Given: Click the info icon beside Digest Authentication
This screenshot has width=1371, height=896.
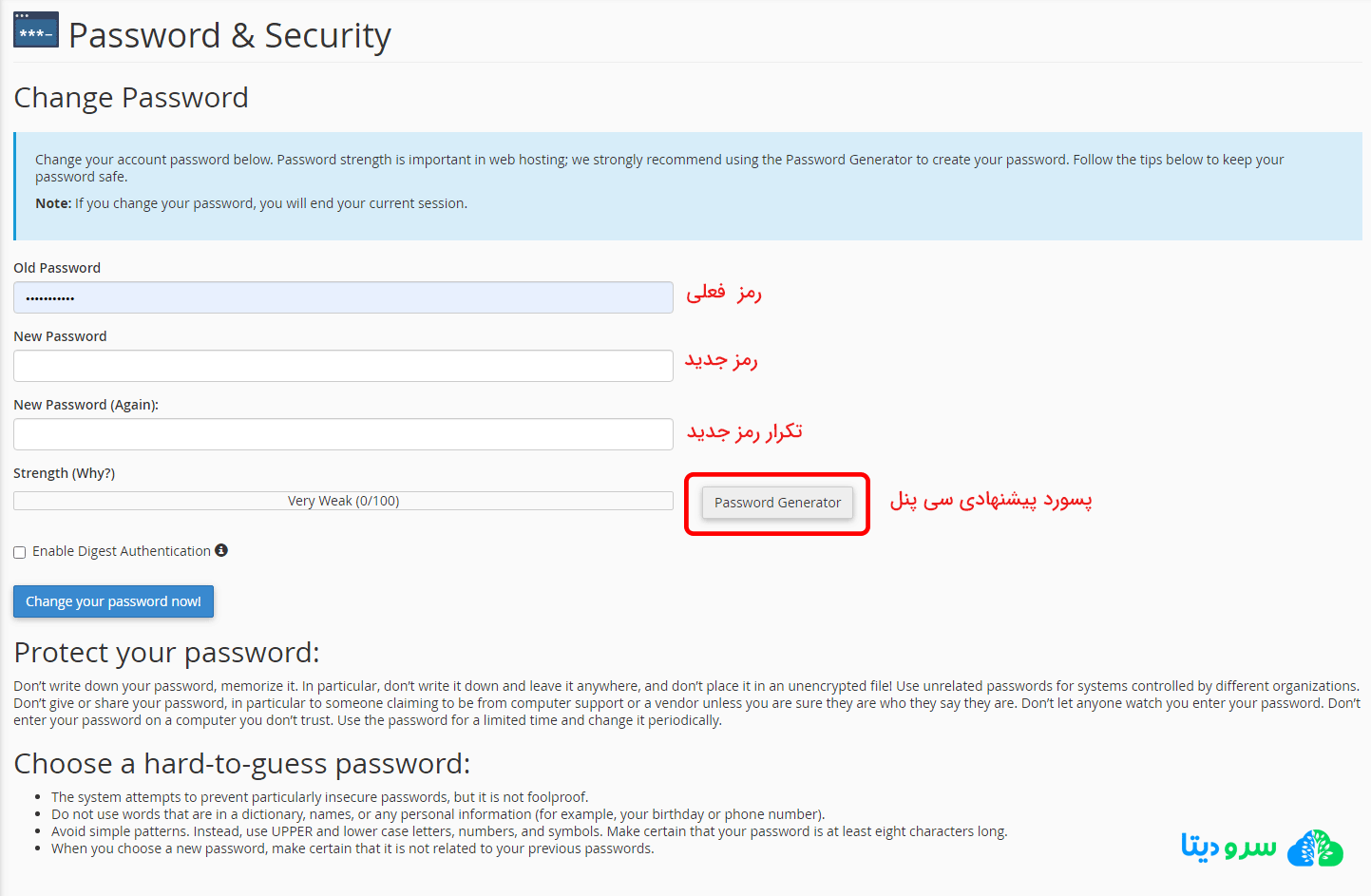Looking at the screenshot, I should (x=221, y=550).
